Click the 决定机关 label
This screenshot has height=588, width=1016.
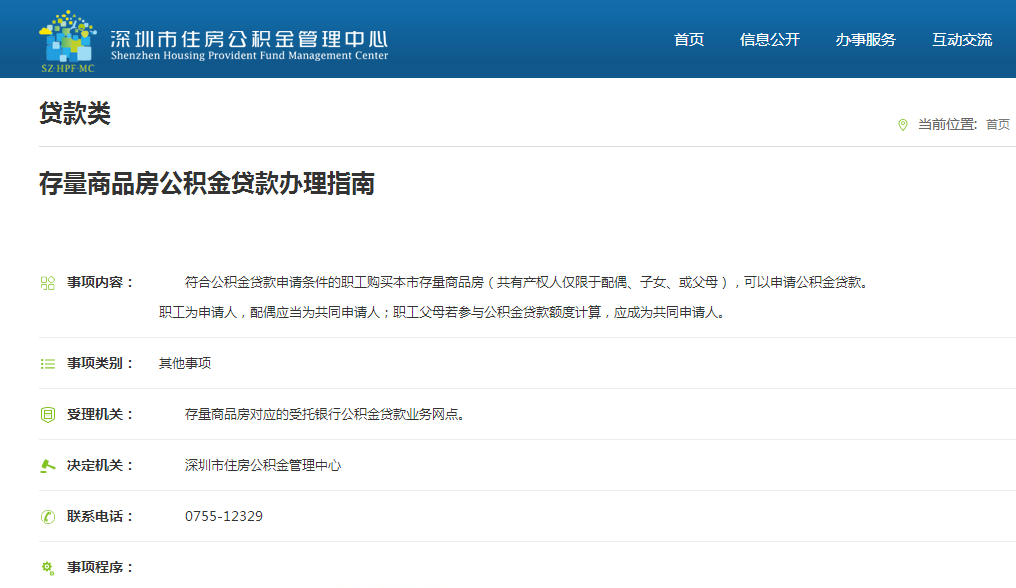pyautogui.click(x=100, y=465)
